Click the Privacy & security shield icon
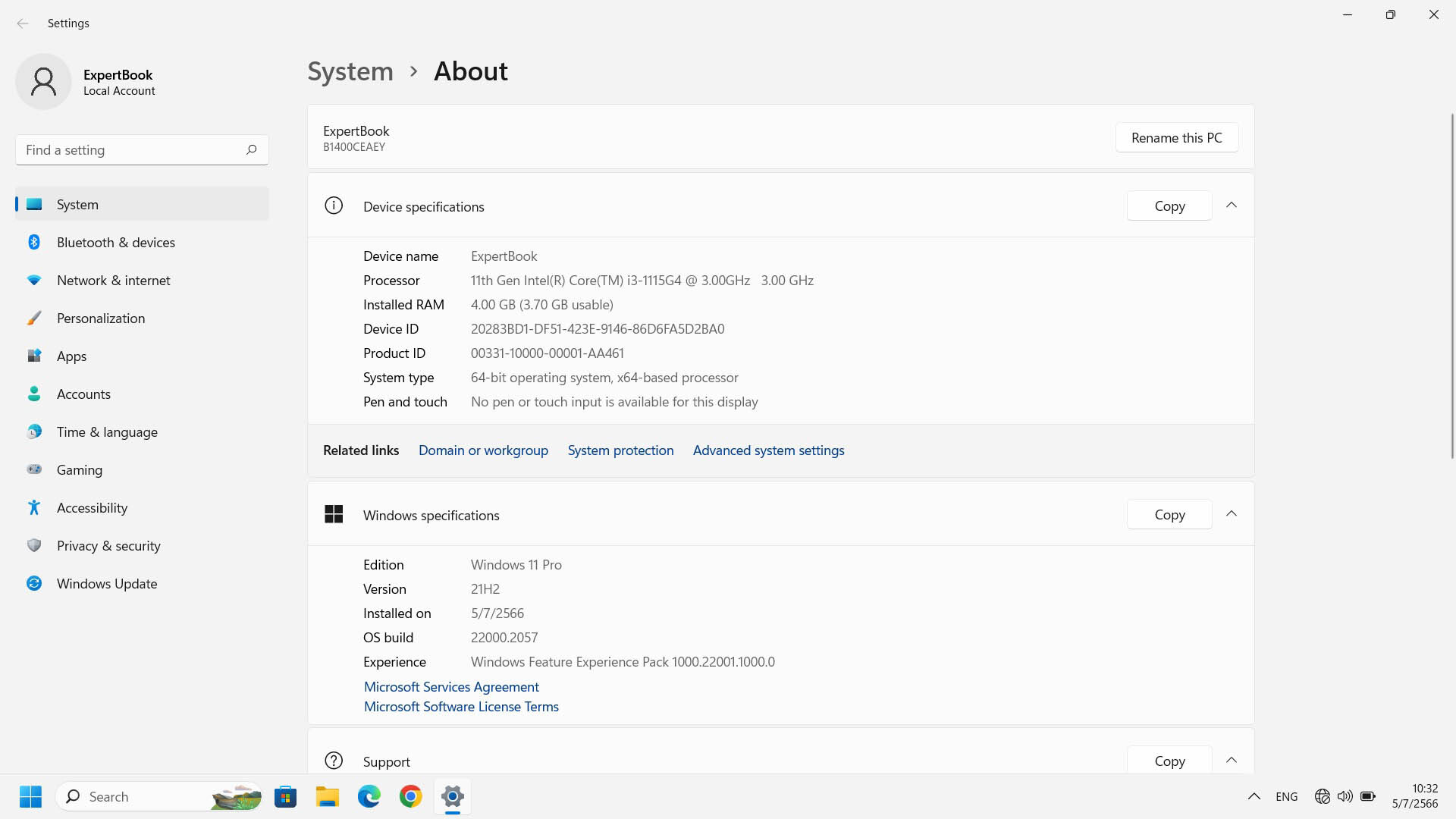 click(x=34, y=545)
